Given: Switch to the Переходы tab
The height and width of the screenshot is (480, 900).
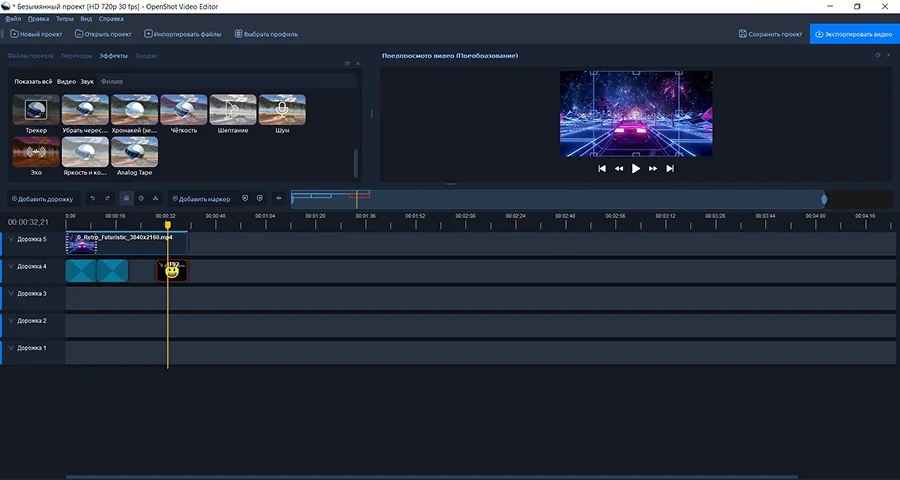Looking at the screenshot, I should click(x=76, y=56).
